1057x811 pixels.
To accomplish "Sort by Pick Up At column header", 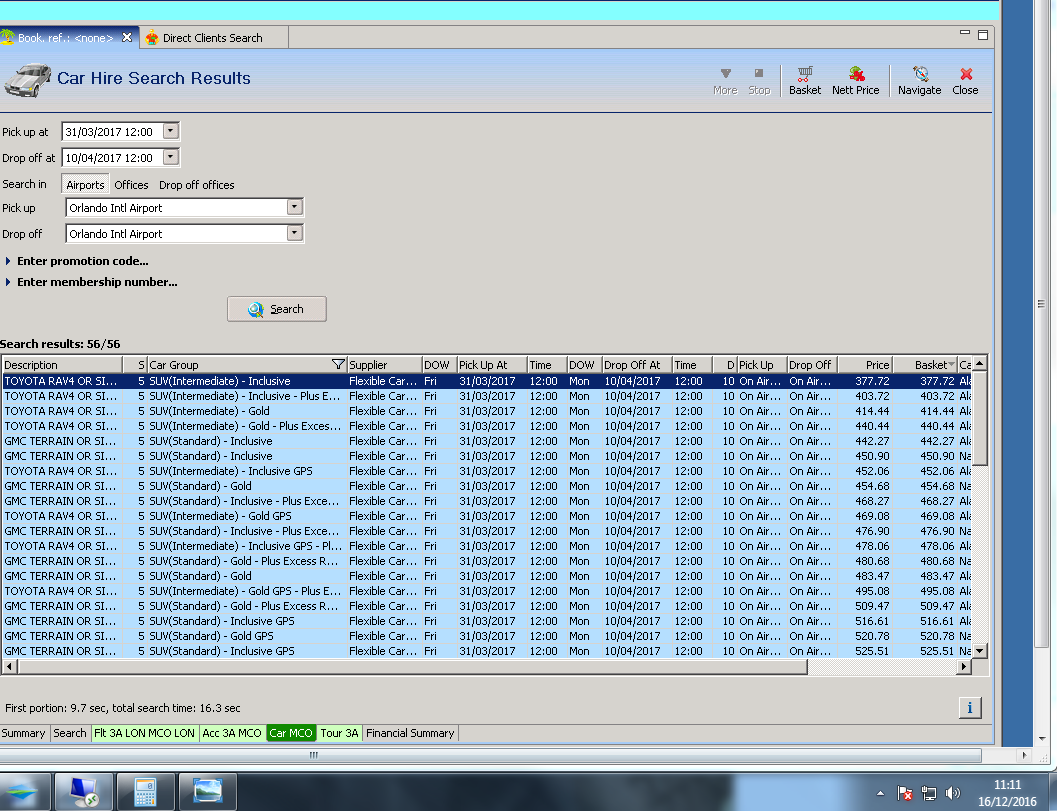I will coord(491,365).
